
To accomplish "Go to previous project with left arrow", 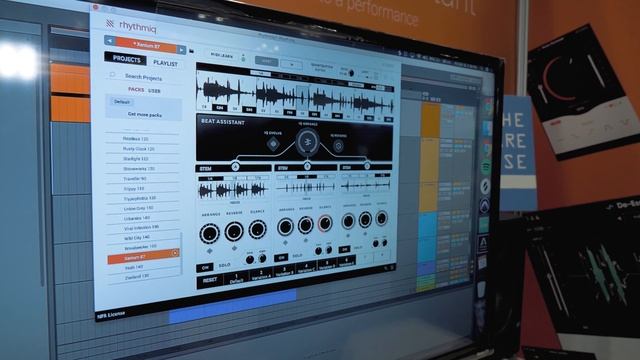I will click(109, 41).
